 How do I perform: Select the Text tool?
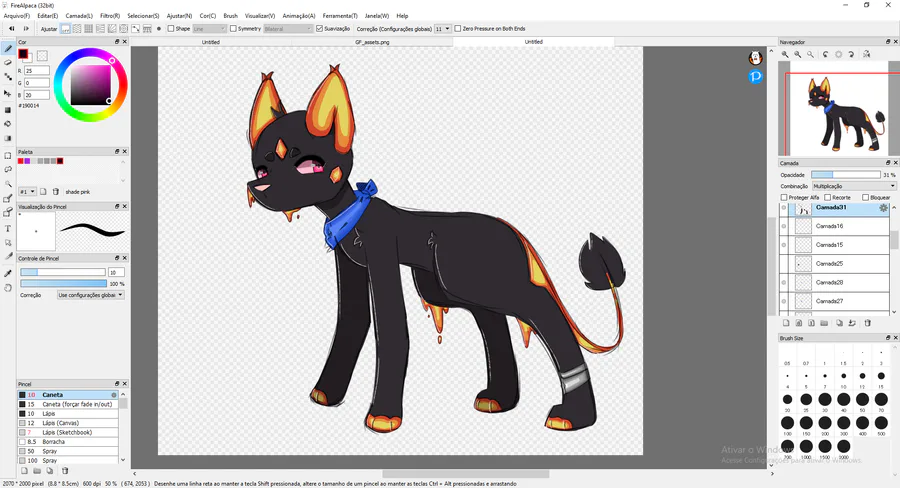(x=8, y=228)
